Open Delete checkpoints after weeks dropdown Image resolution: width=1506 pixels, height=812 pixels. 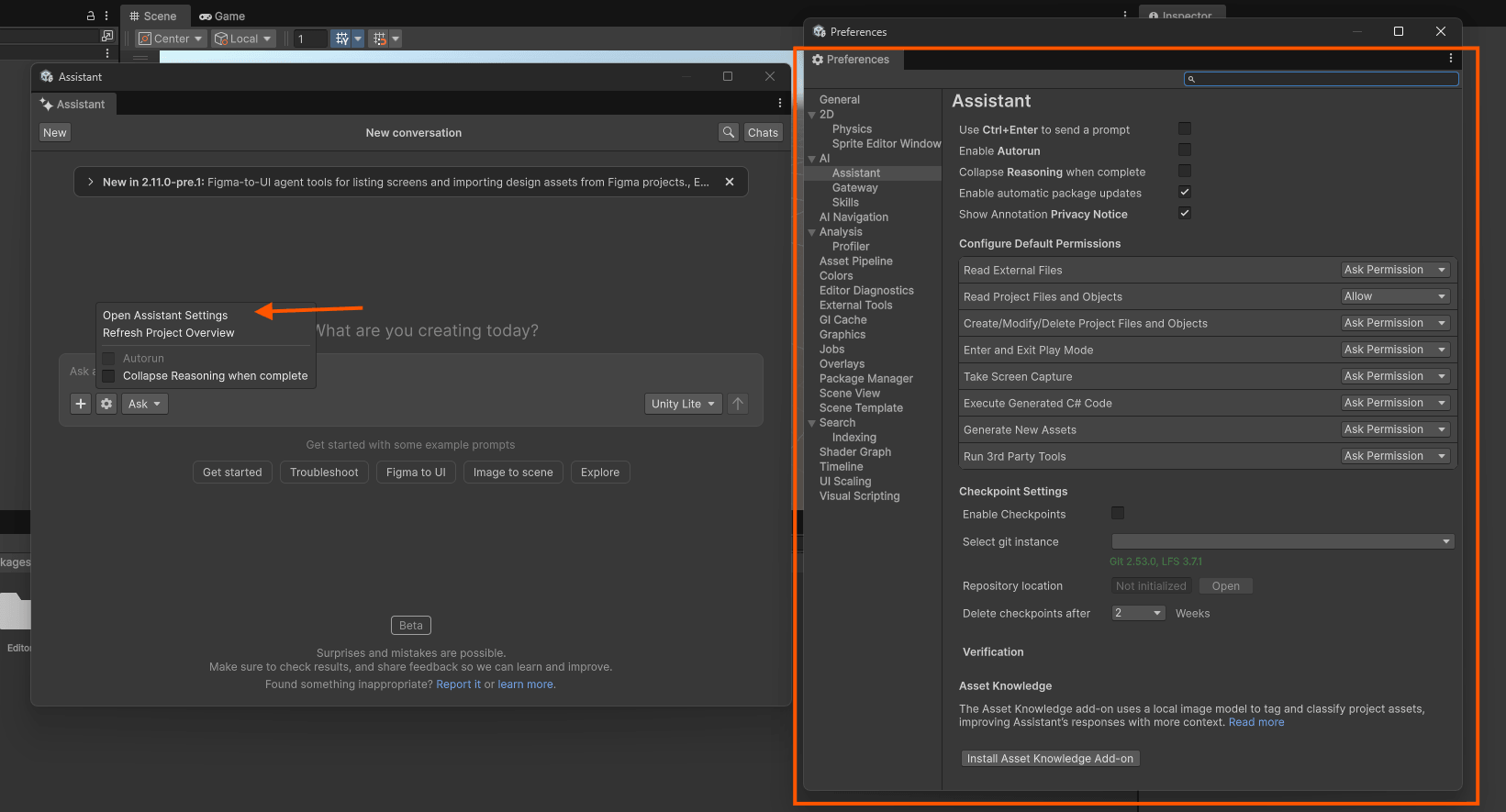(x=1138, y=613)
